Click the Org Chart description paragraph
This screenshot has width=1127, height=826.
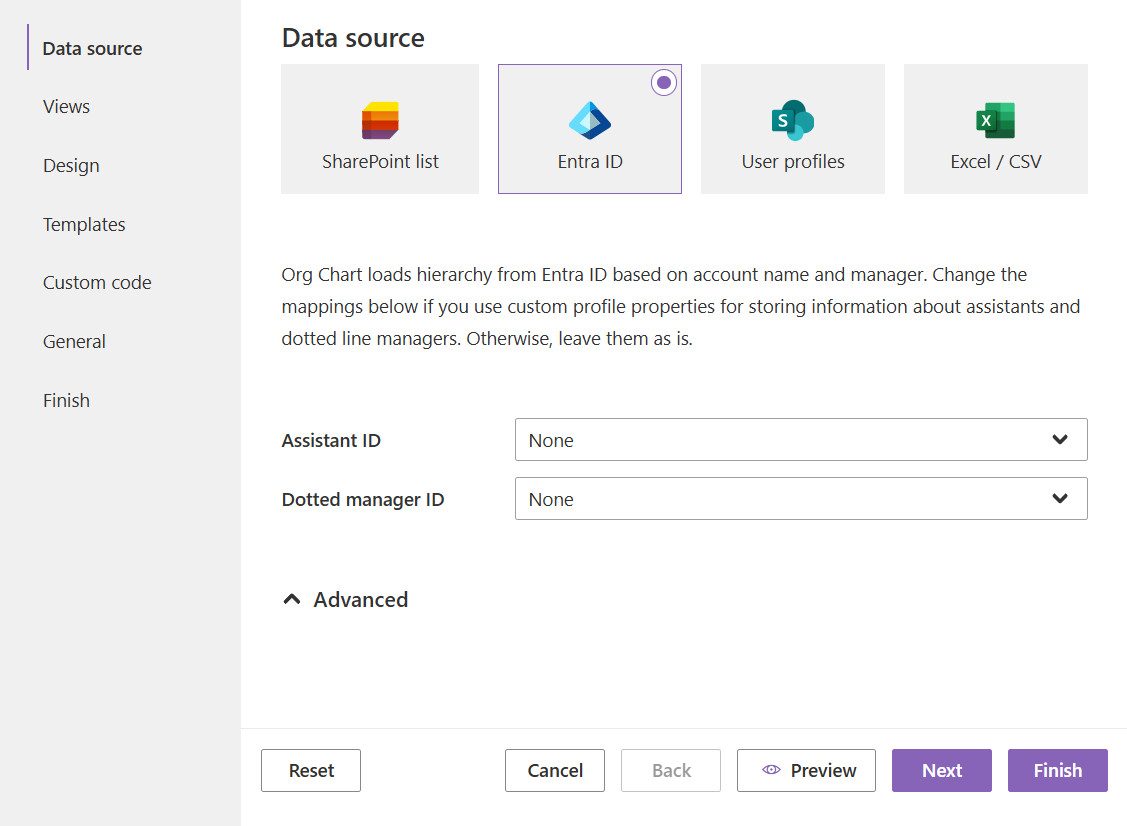point(681,306)
